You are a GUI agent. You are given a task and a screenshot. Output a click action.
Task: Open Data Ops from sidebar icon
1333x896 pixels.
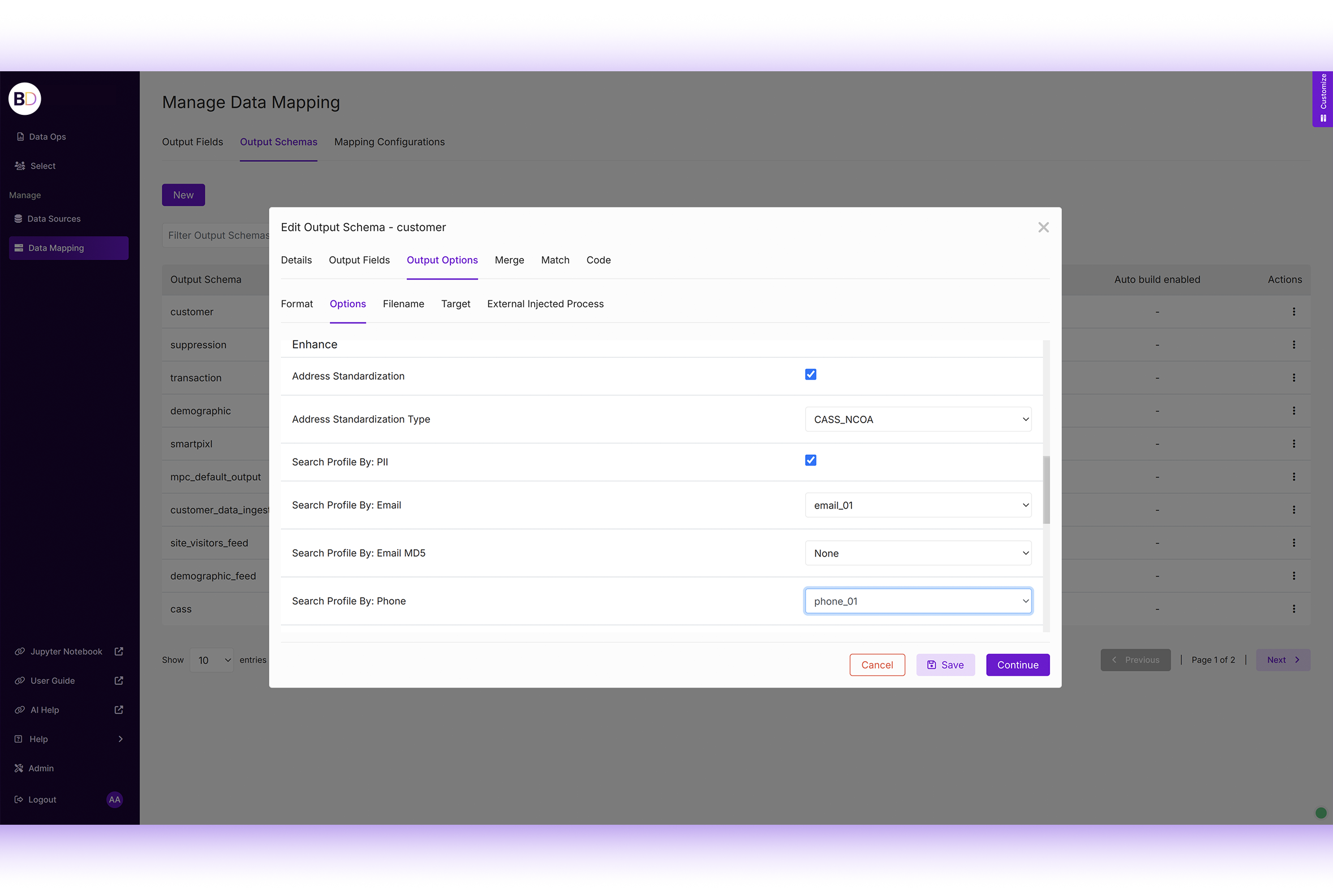point(20,136)
